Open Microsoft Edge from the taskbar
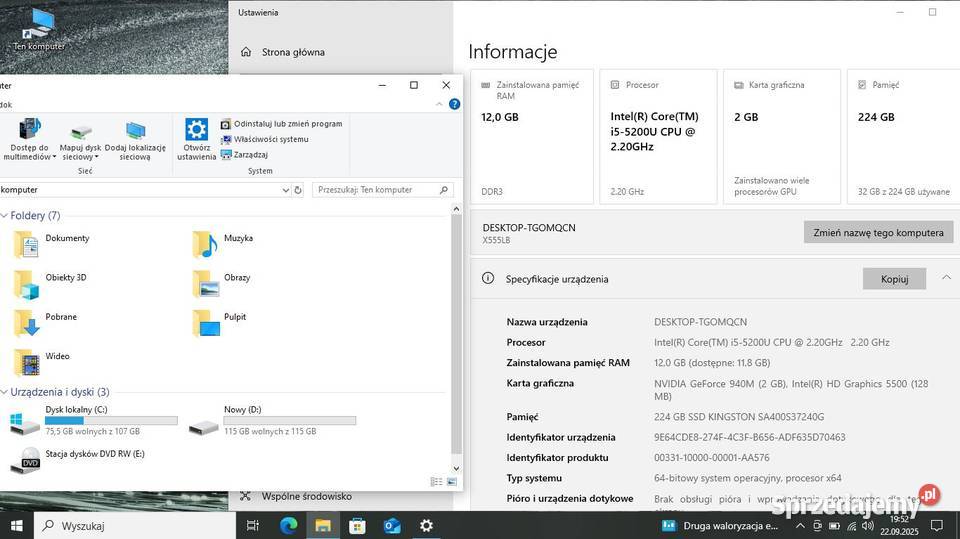Screen dimensions: 960x539 click(288, 525)
